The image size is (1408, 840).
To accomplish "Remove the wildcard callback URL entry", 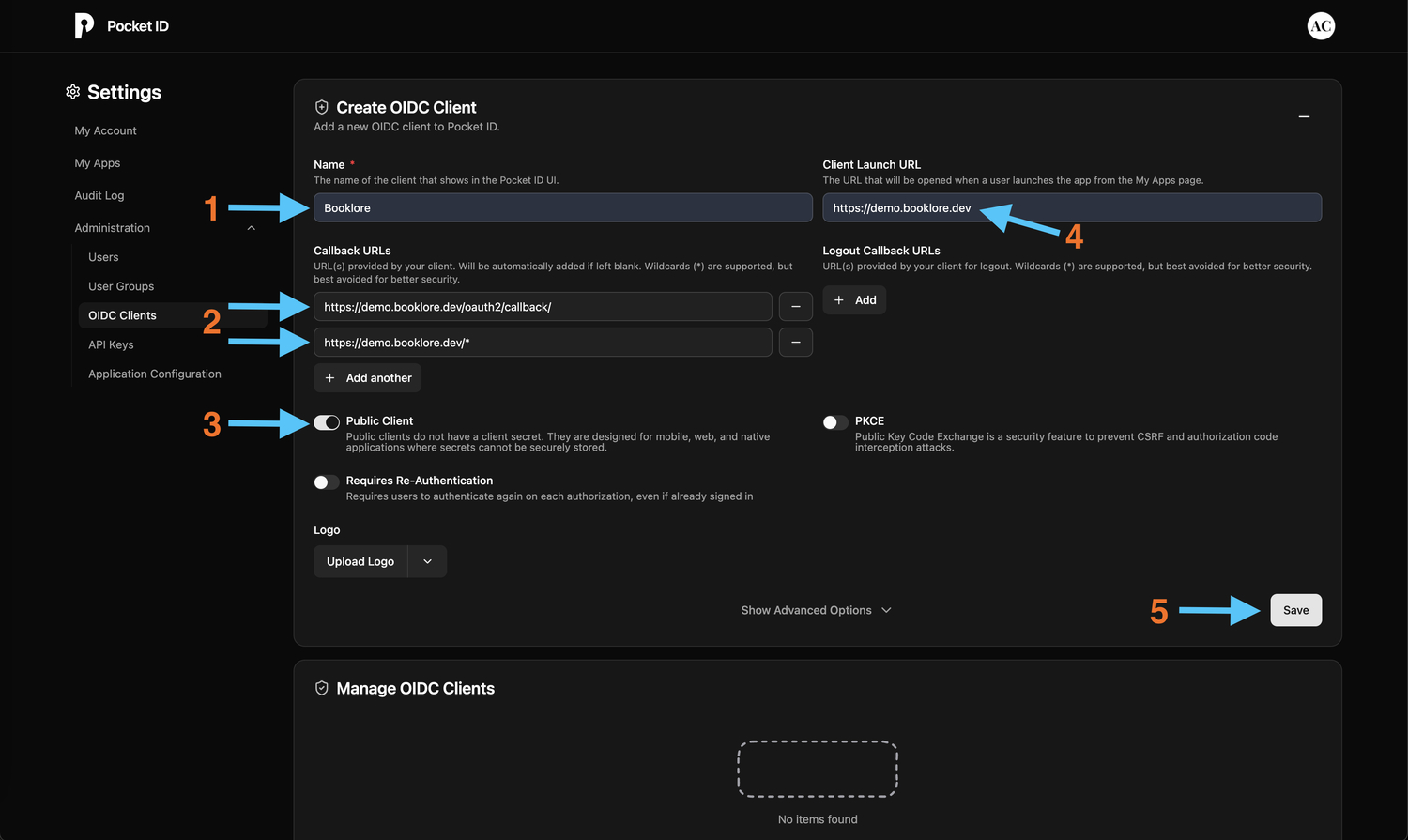I will coord(795,342).
